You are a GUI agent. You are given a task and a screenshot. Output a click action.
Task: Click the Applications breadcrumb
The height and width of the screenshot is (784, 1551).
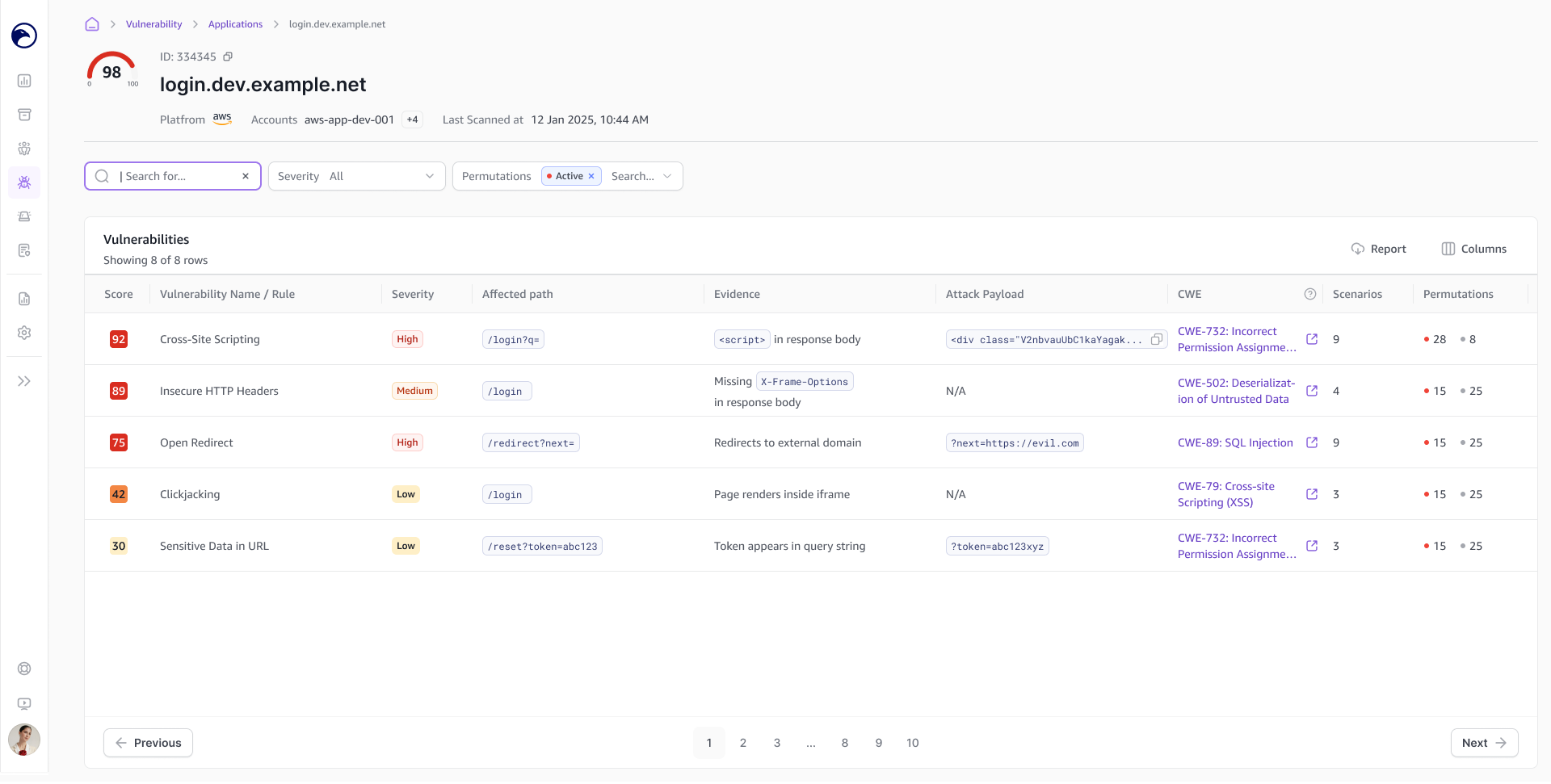[x=235, y=24]
